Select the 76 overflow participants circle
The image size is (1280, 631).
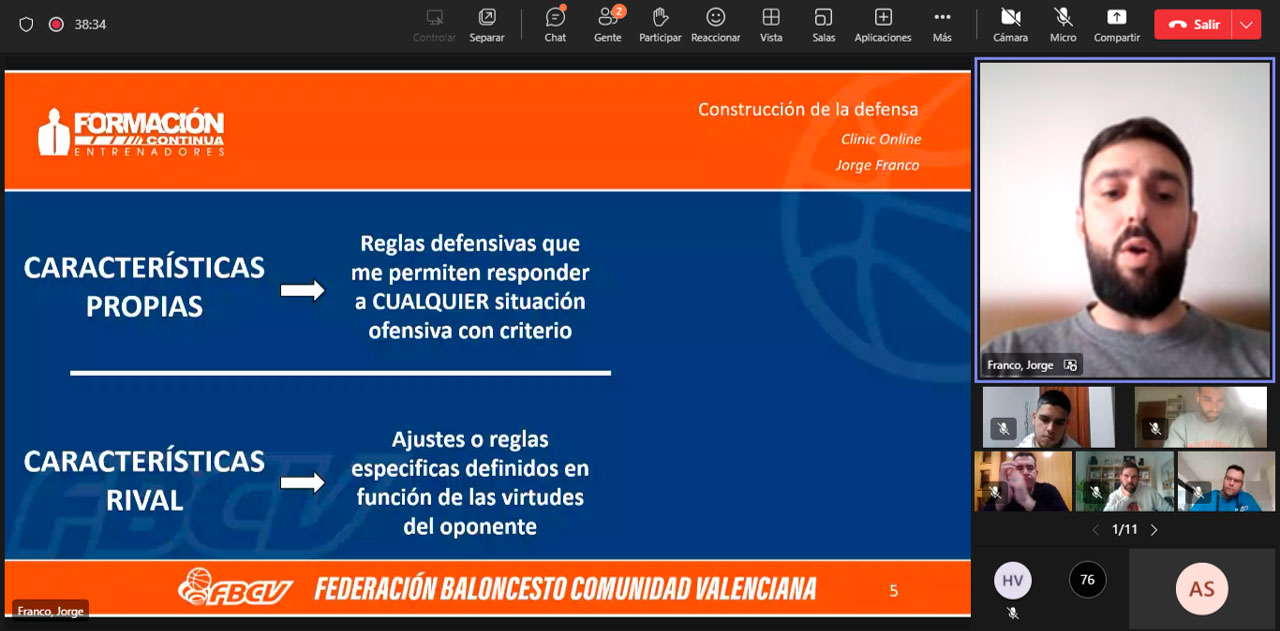pyautogui.click(x=1087, y=580)
